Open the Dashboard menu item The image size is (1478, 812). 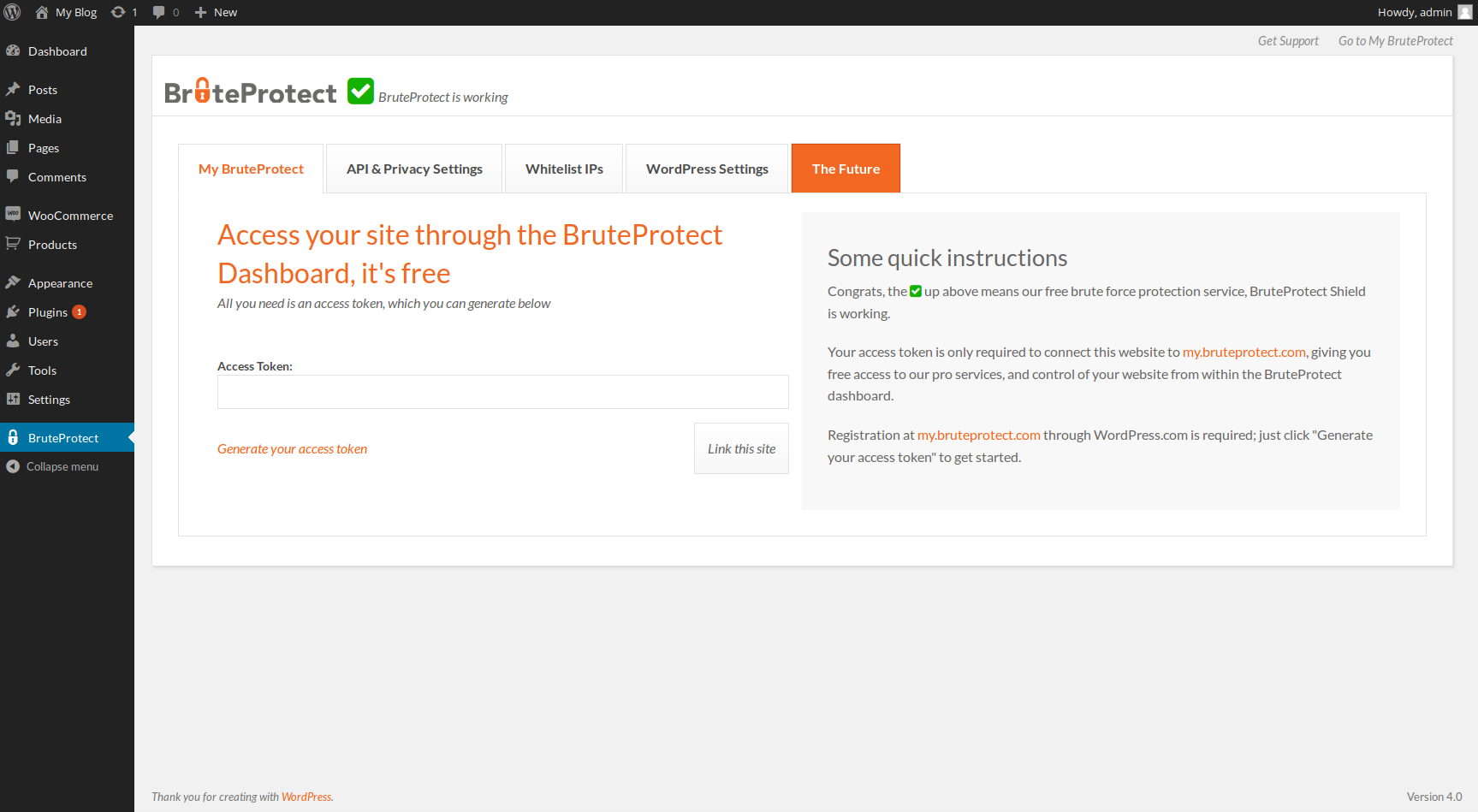[67, 51]
